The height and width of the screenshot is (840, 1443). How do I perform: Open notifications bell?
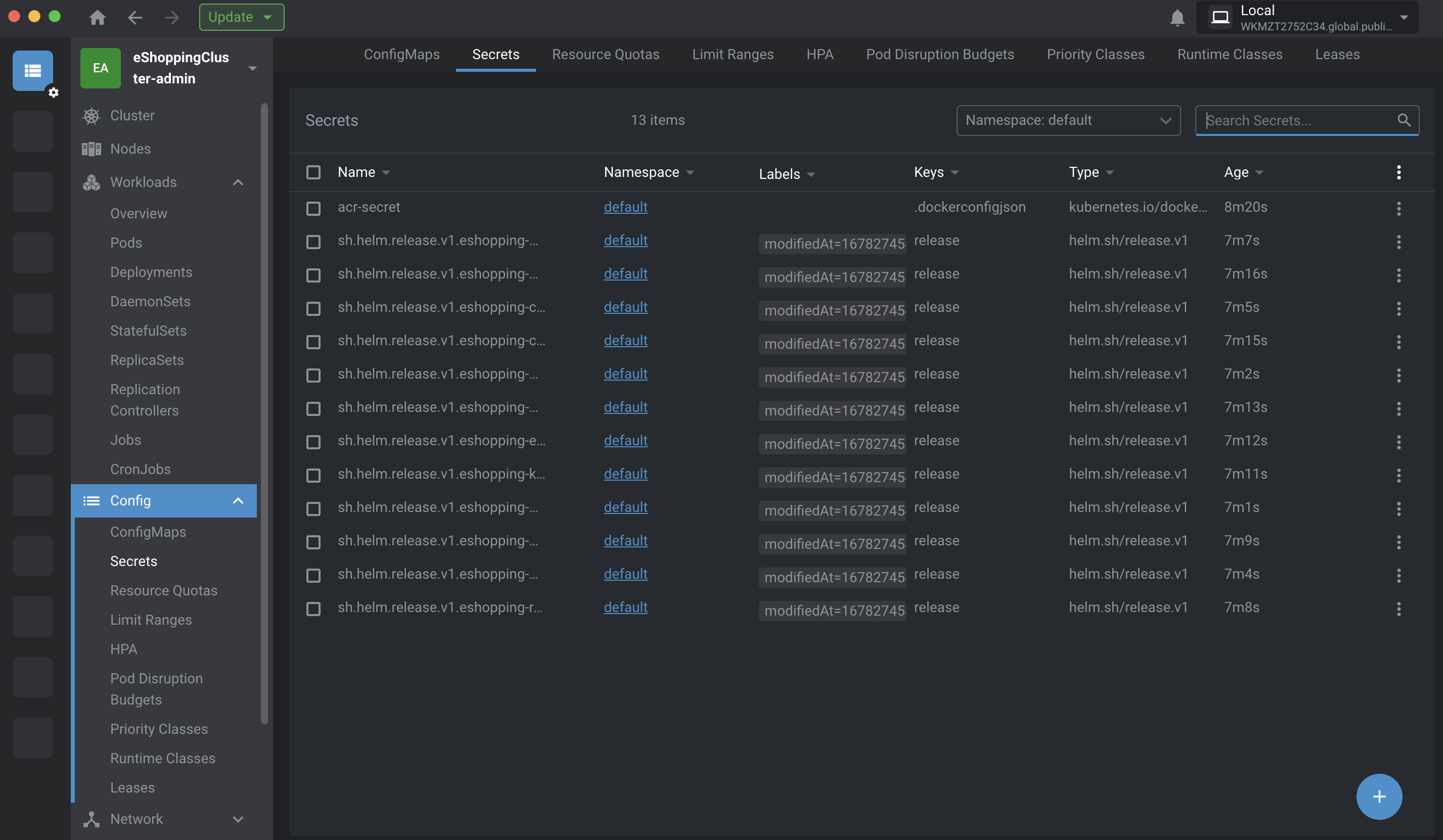point(1178,18)
